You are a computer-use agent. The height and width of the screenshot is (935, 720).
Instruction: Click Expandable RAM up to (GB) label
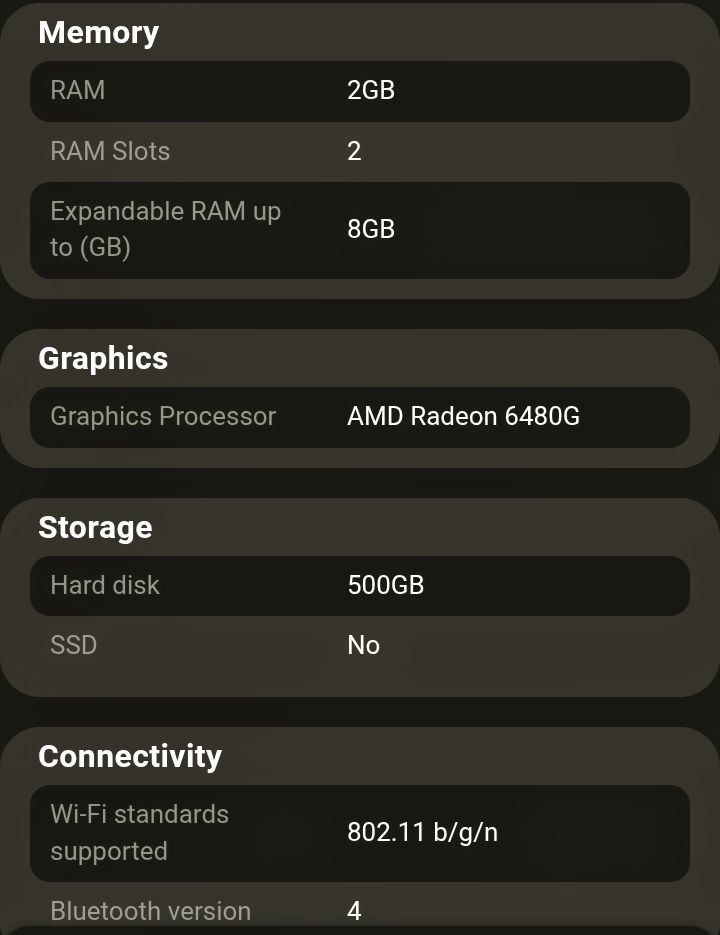(x=166, y=230)
